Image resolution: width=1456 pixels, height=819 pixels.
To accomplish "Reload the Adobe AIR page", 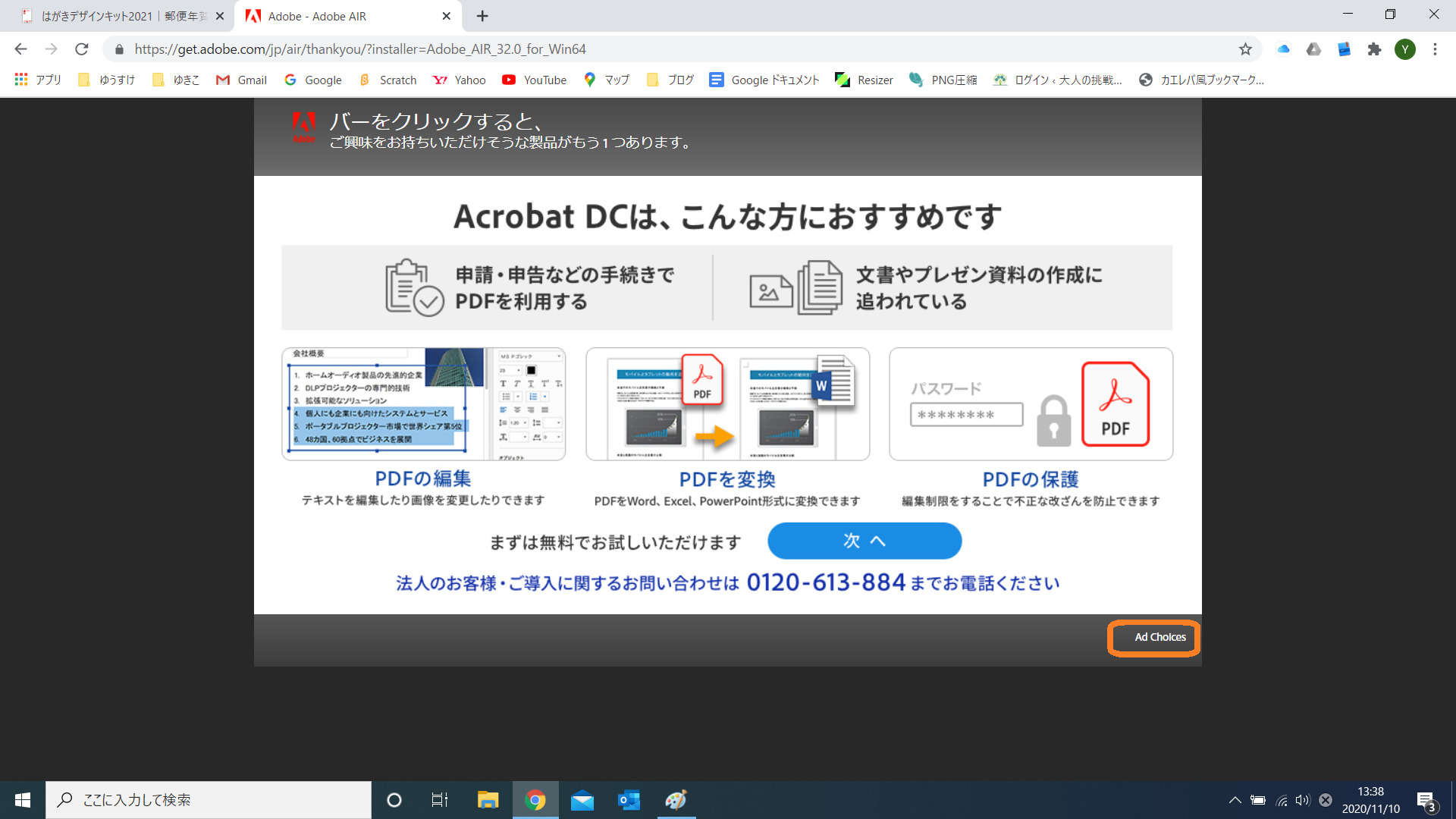I will 82,49.
